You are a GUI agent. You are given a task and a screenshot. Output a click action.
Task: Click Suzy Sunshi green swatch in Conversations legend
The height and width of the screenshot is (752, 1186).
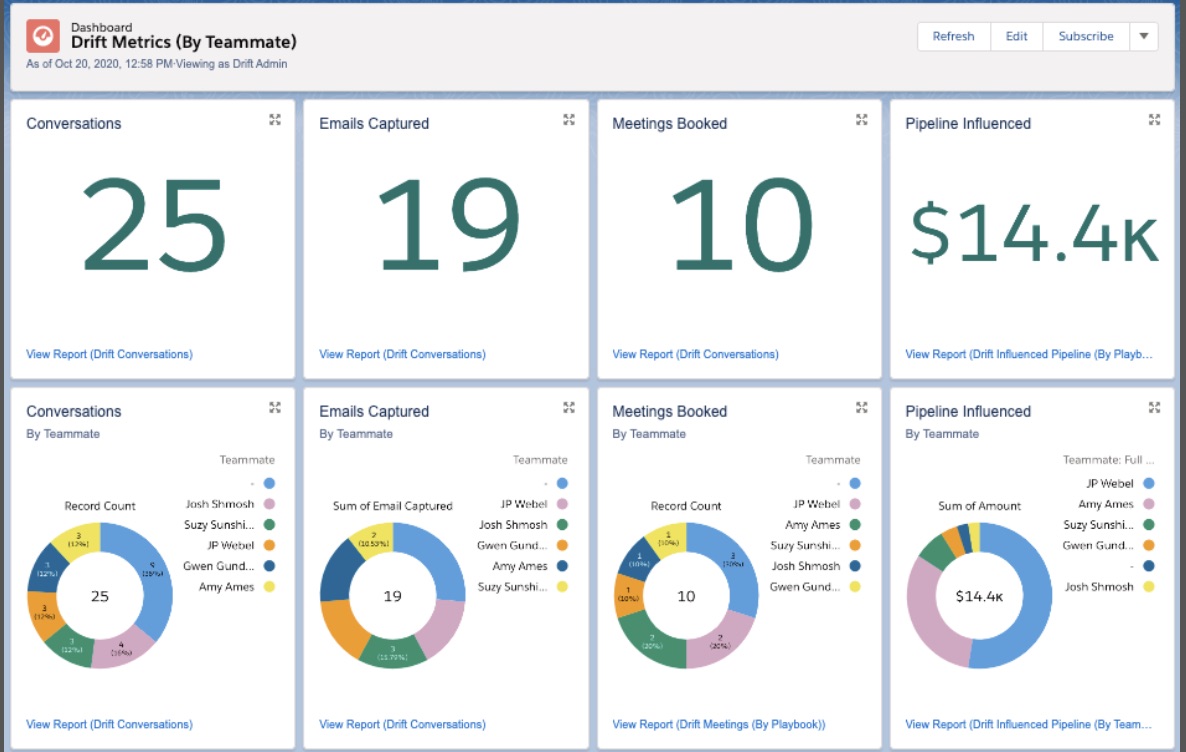pyautogui.click(x=269, y=524)
